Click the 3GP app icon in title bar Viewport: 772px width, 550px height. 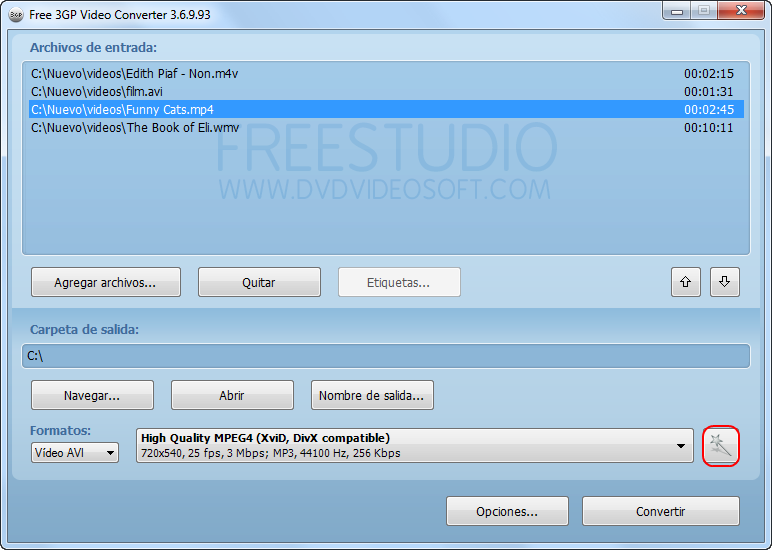pyautogui.click(x=16, y=15)
